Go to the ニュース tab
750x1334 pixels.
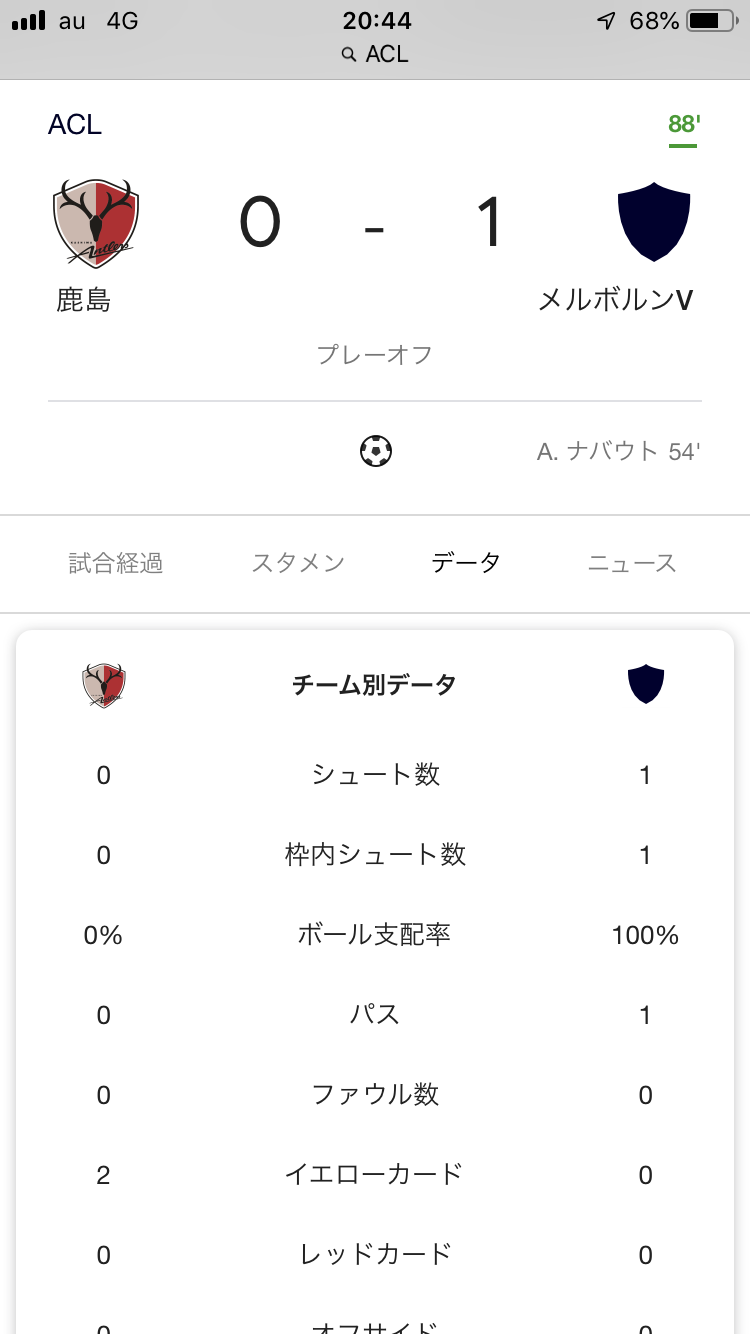click(x=632, y=563)
